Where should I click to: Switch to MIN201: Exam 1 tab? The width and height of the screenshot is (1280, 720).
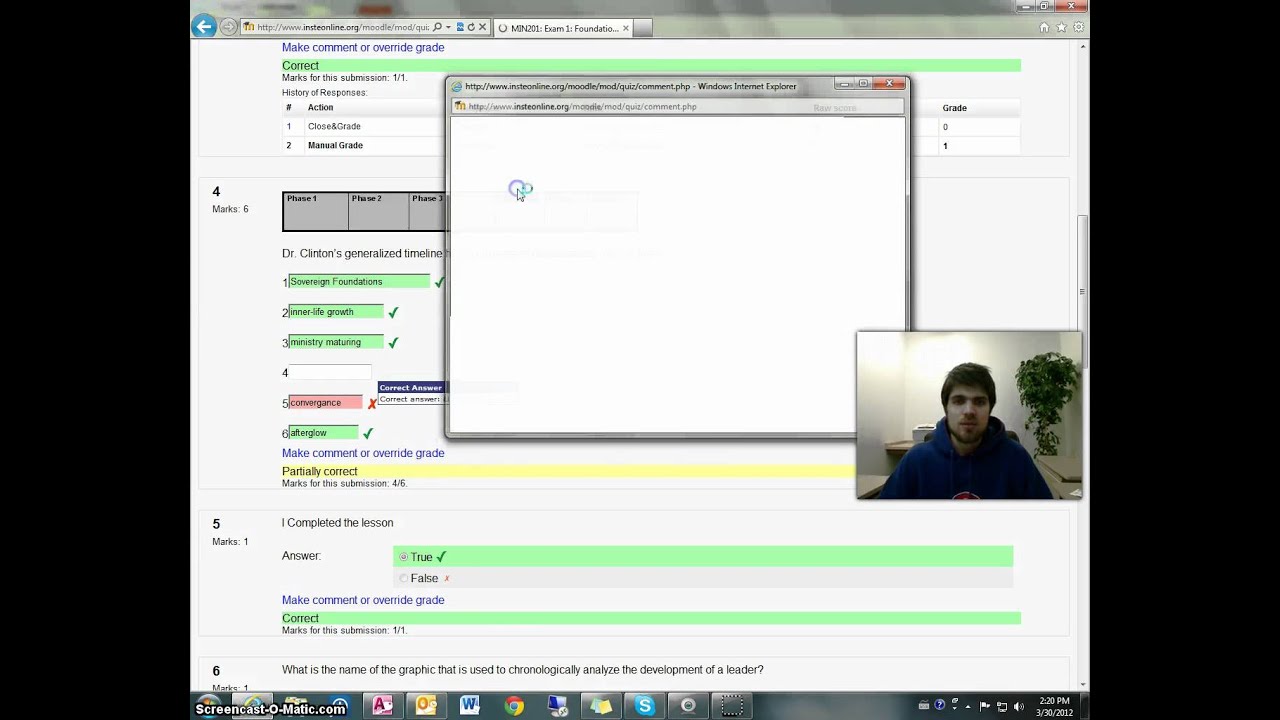pyautogui.click(x=563, y=28)
